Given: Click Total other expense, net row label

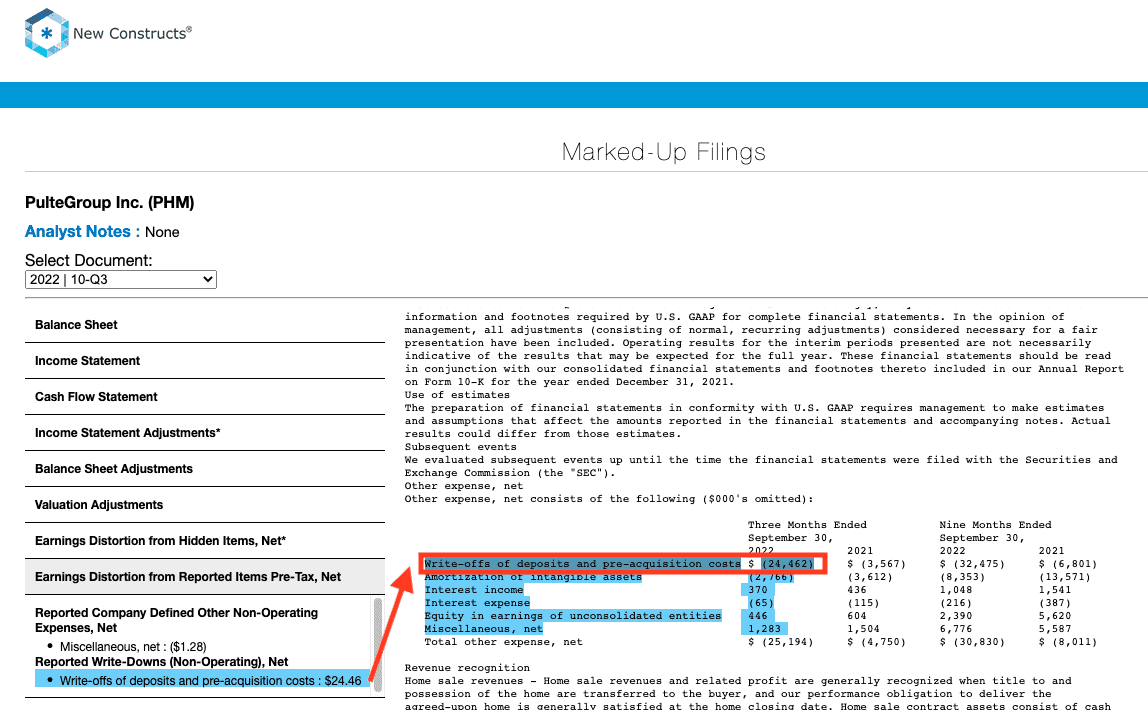Looking at the screenshot, I should [x=503, y=642].
